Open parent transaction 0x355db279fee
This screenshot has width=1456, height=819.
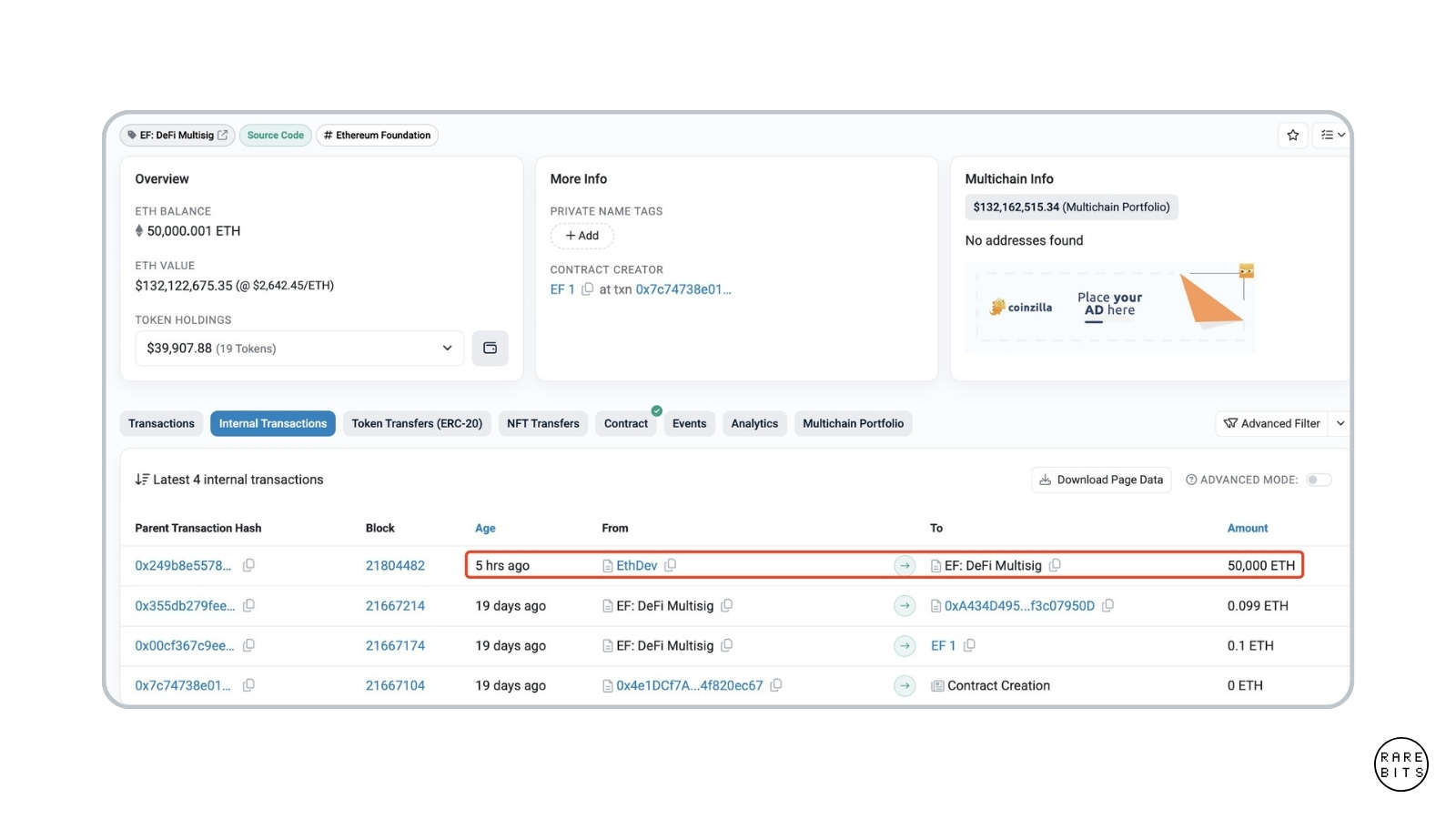click(x=185, y=606)
